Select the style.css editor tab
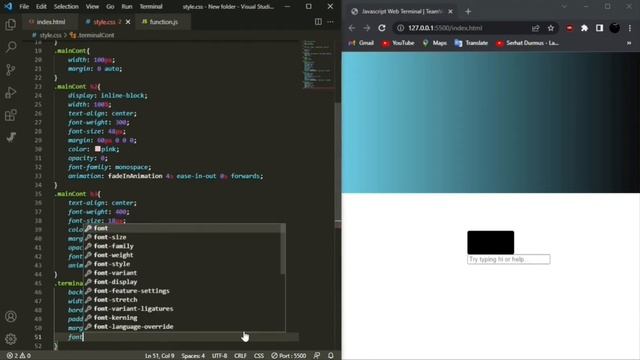 [x=104, y=22]
